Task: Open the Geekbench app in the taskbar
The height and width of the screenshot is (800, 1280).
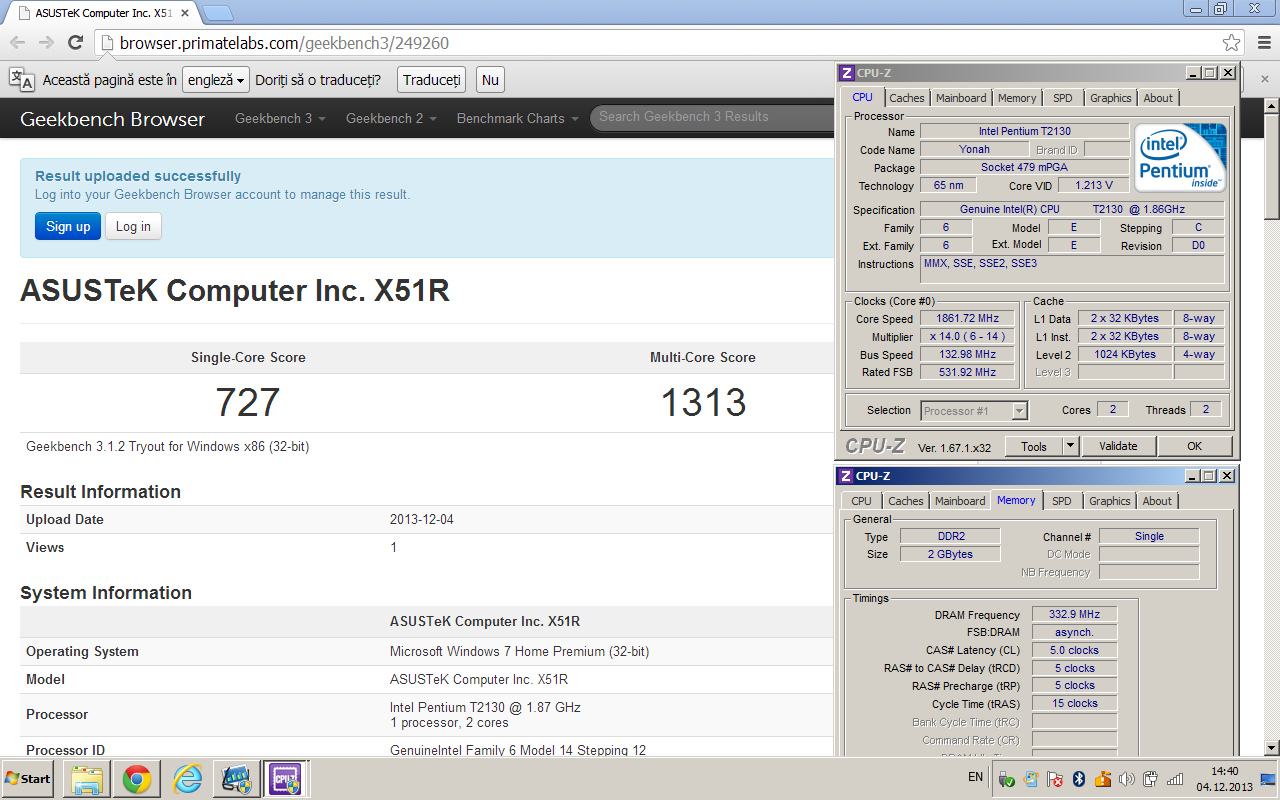Action: (x=237, y=779)
